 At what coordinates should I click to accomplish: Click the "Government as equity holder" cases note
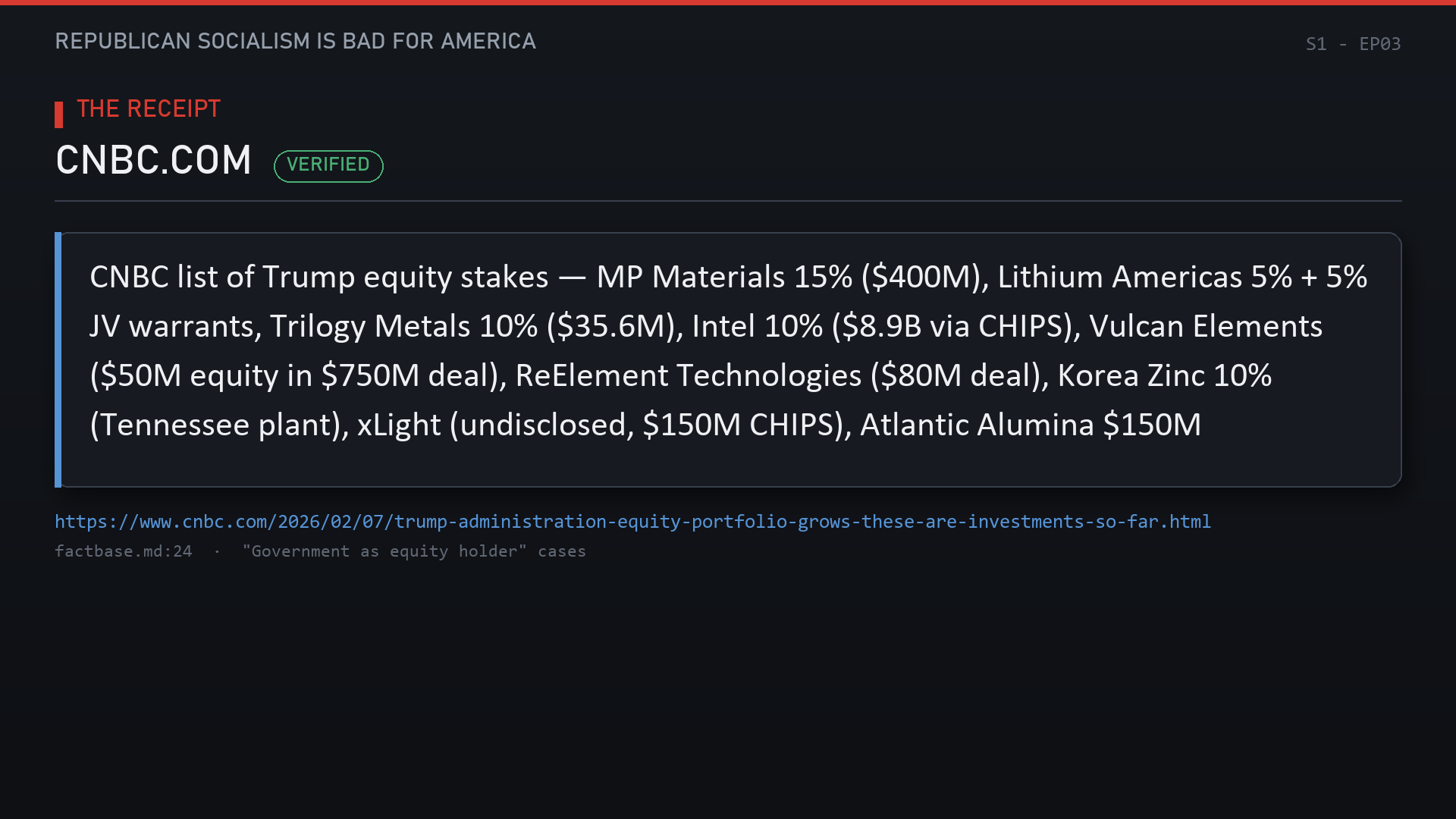pos(414,551)
